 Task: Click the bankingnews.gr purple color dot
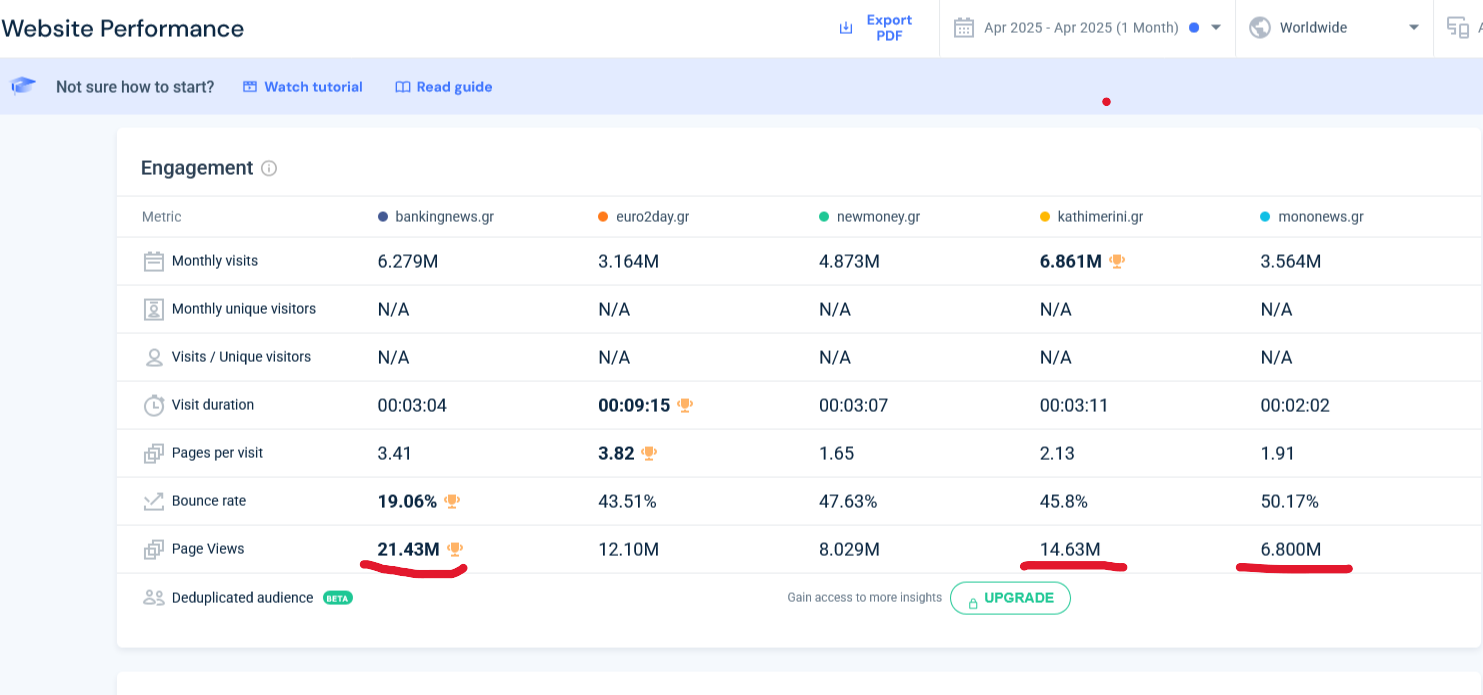pos(383,217)
